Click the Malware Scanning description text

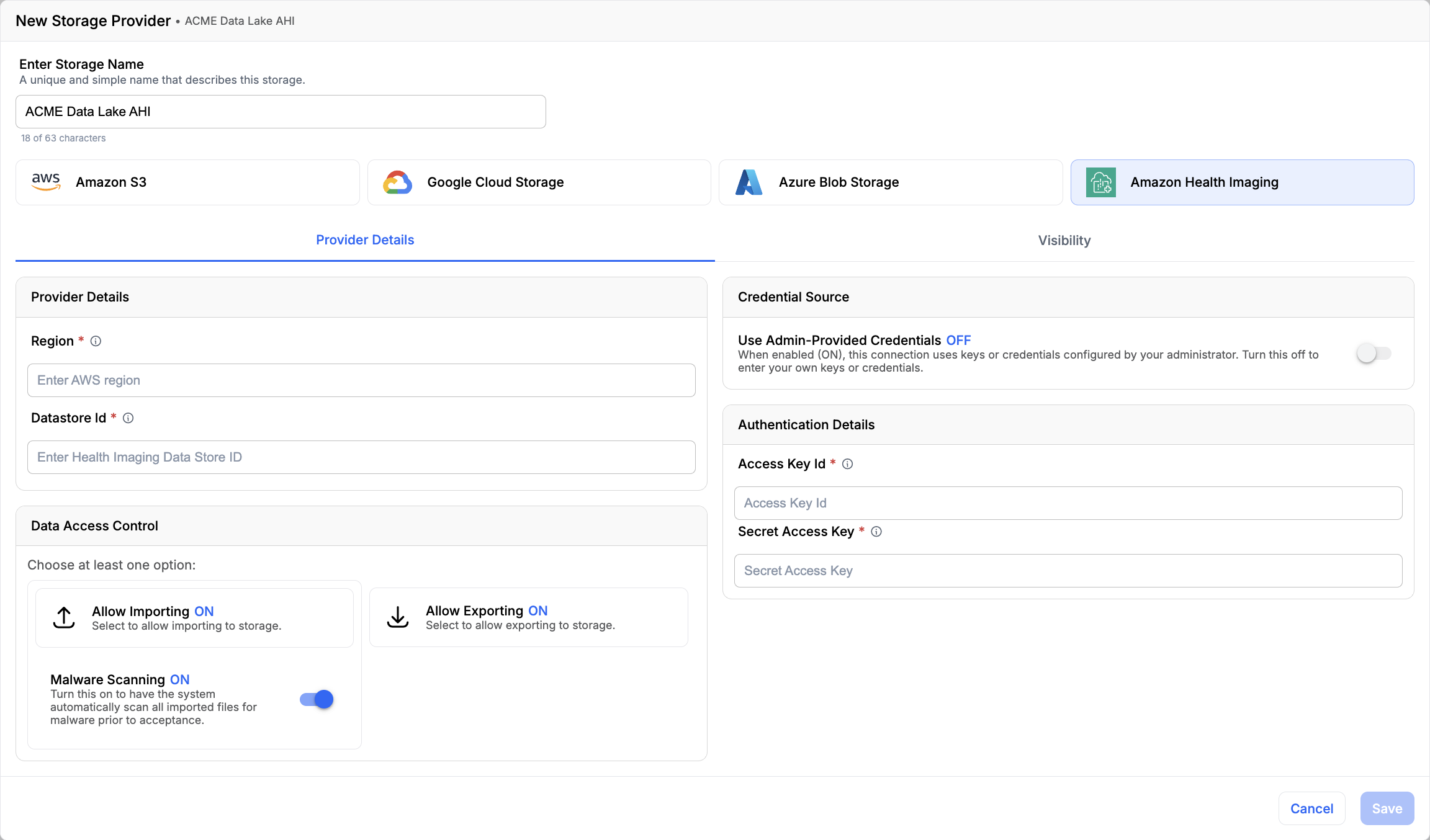coord(153,707)
